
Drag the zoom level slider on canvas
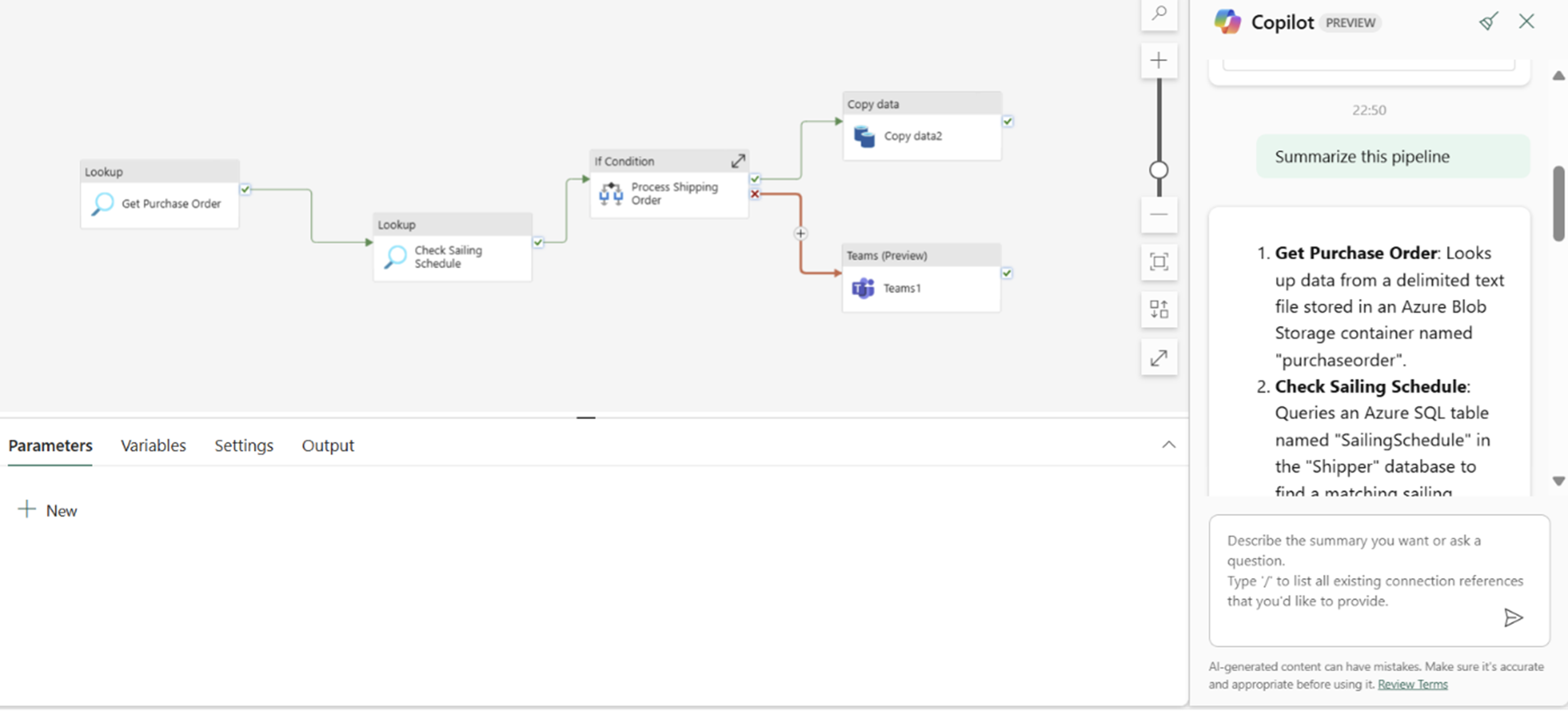[1159, 171]
